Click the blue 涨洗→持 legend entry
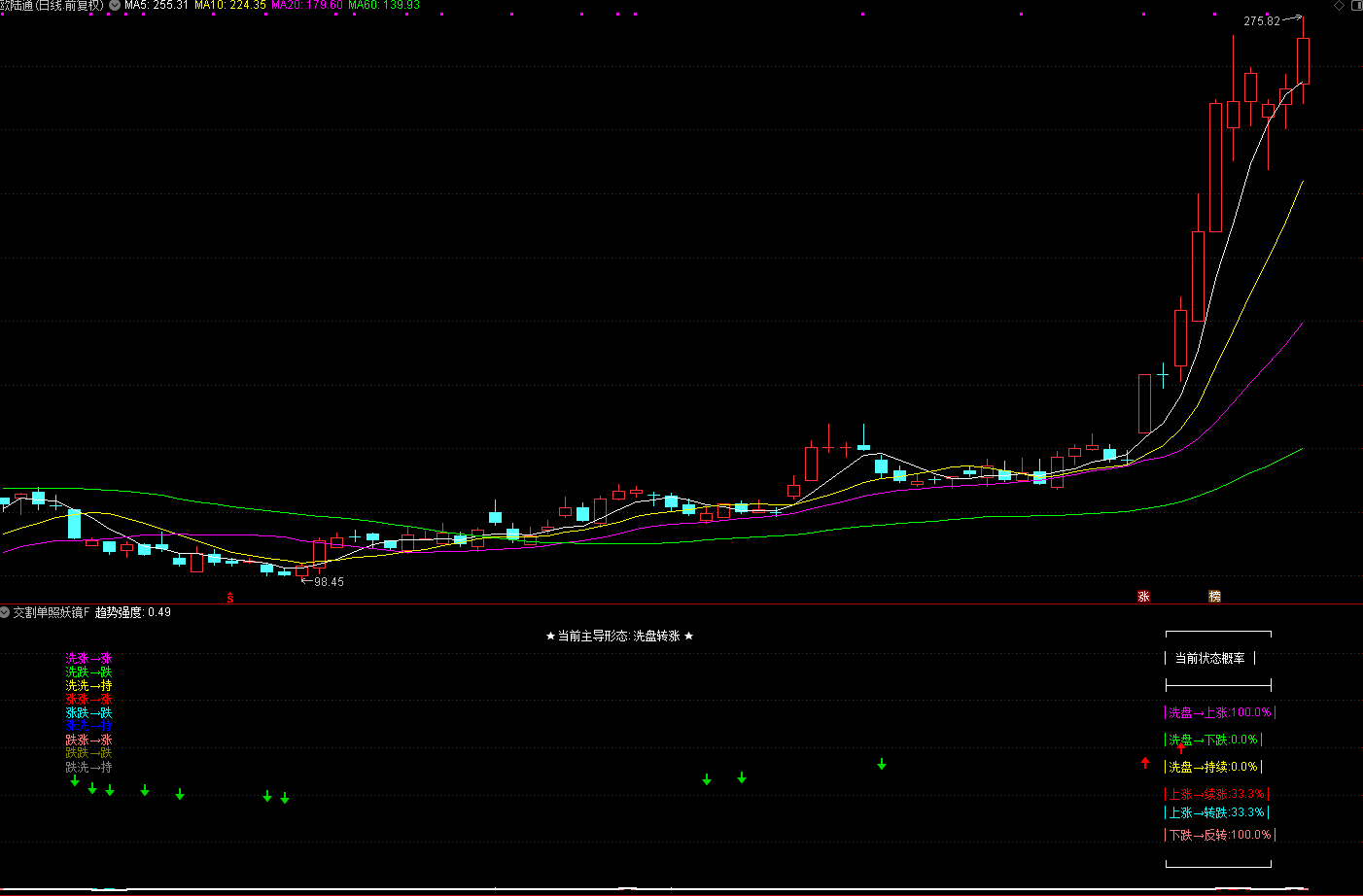This screenshot has width=1363, height=896. [x=88, y=726]
